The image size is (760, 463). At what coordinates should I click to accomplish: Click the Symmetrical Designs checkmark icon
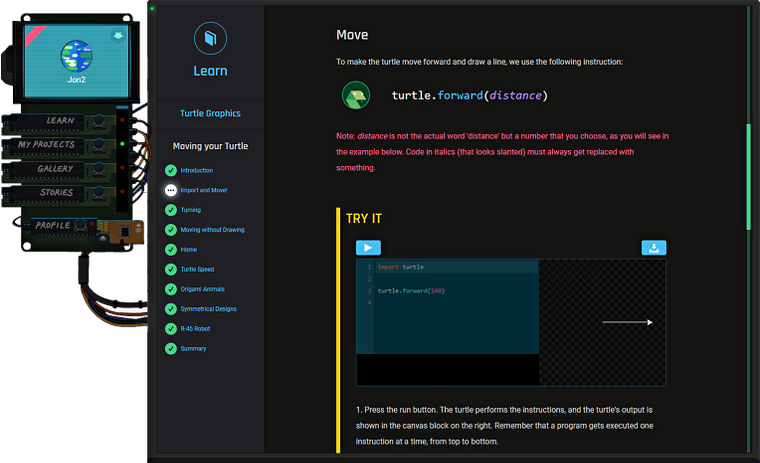click(171, 309)
